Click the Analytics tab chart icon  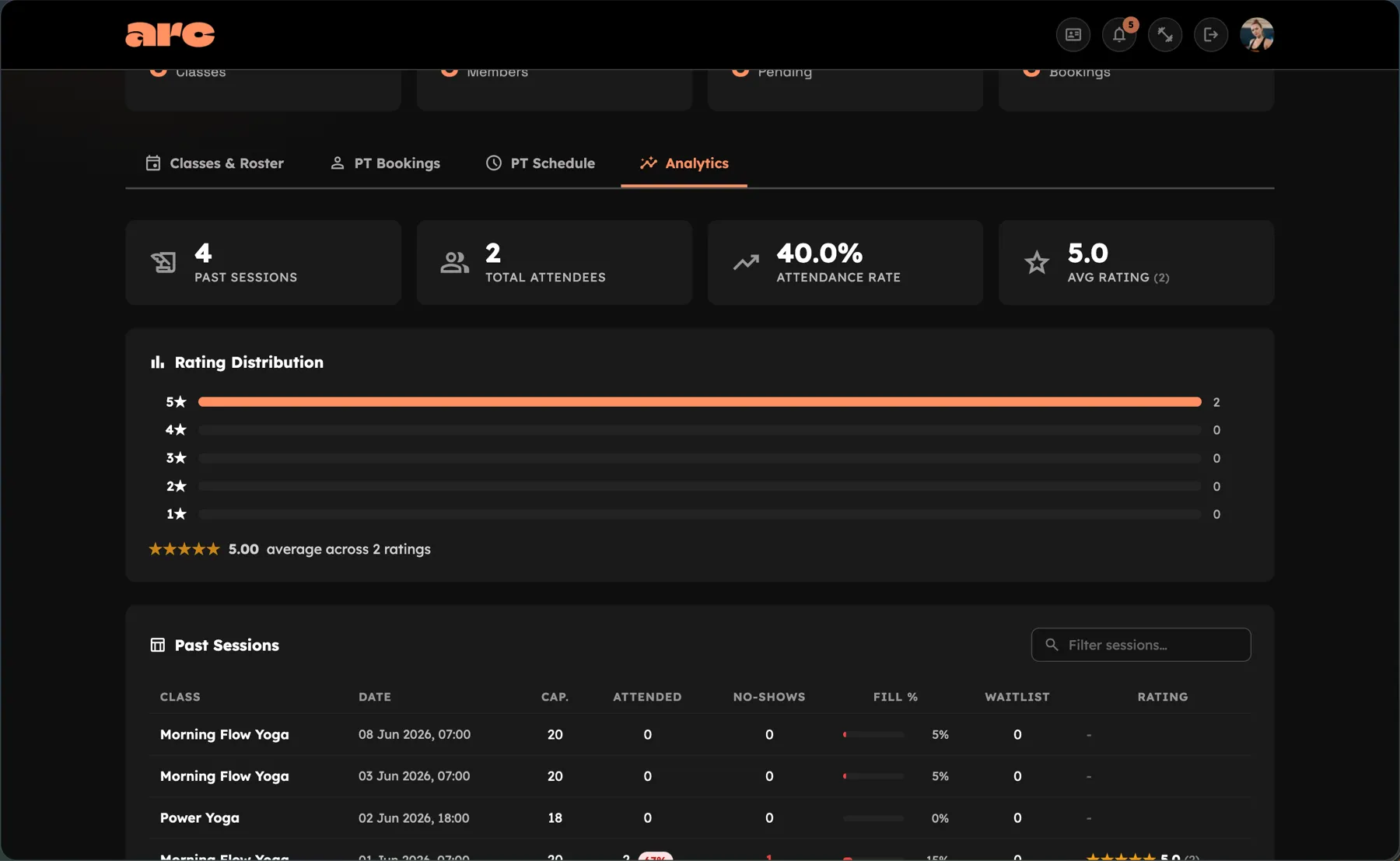pyautogui.click(x=648, y=163)
